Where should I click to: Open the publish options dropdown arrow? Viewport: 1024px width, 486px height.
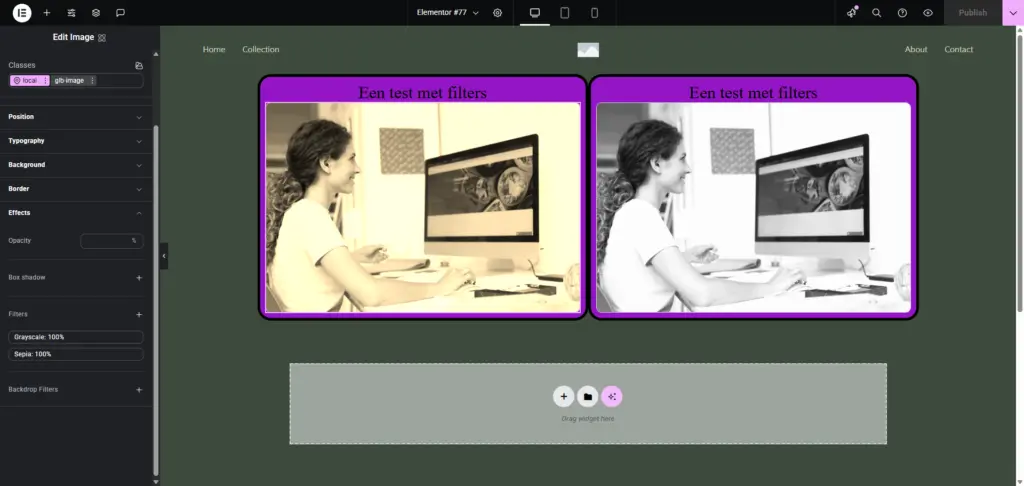coord(1013,12)
